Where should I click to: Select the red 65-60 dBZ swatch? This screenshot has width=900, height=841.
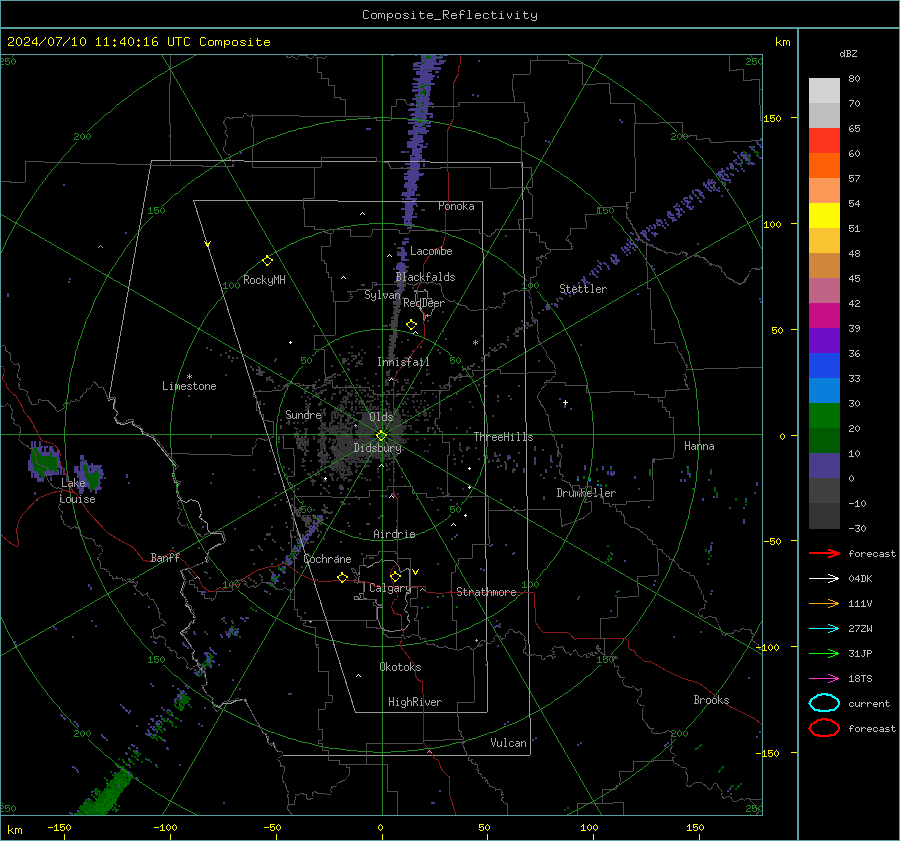[x=824, y=141]
